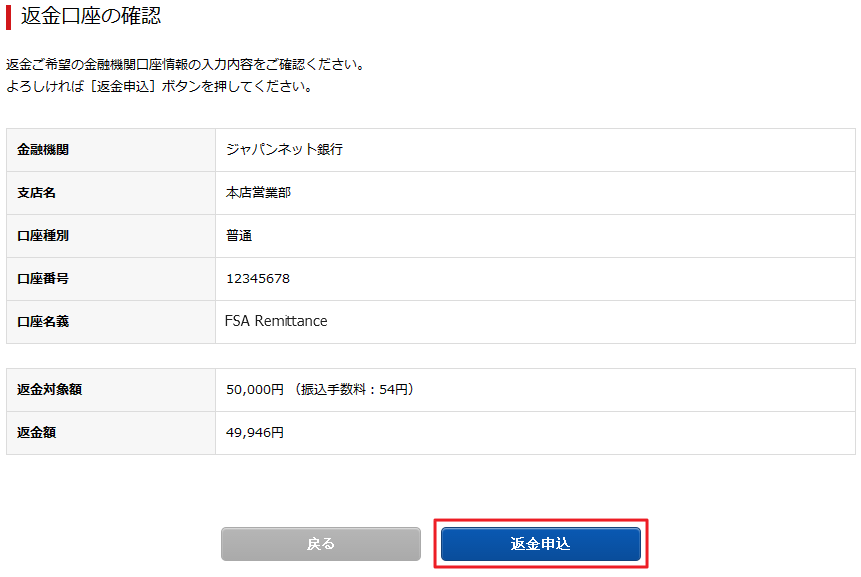Click the ジャパンネット銀行 value

coord(284,149)
